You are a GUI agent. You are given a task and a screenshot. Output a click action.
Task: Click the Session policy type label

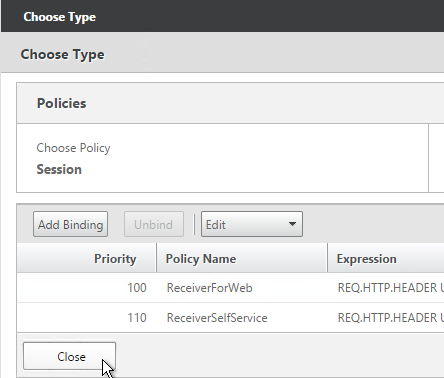coord(59,169)
